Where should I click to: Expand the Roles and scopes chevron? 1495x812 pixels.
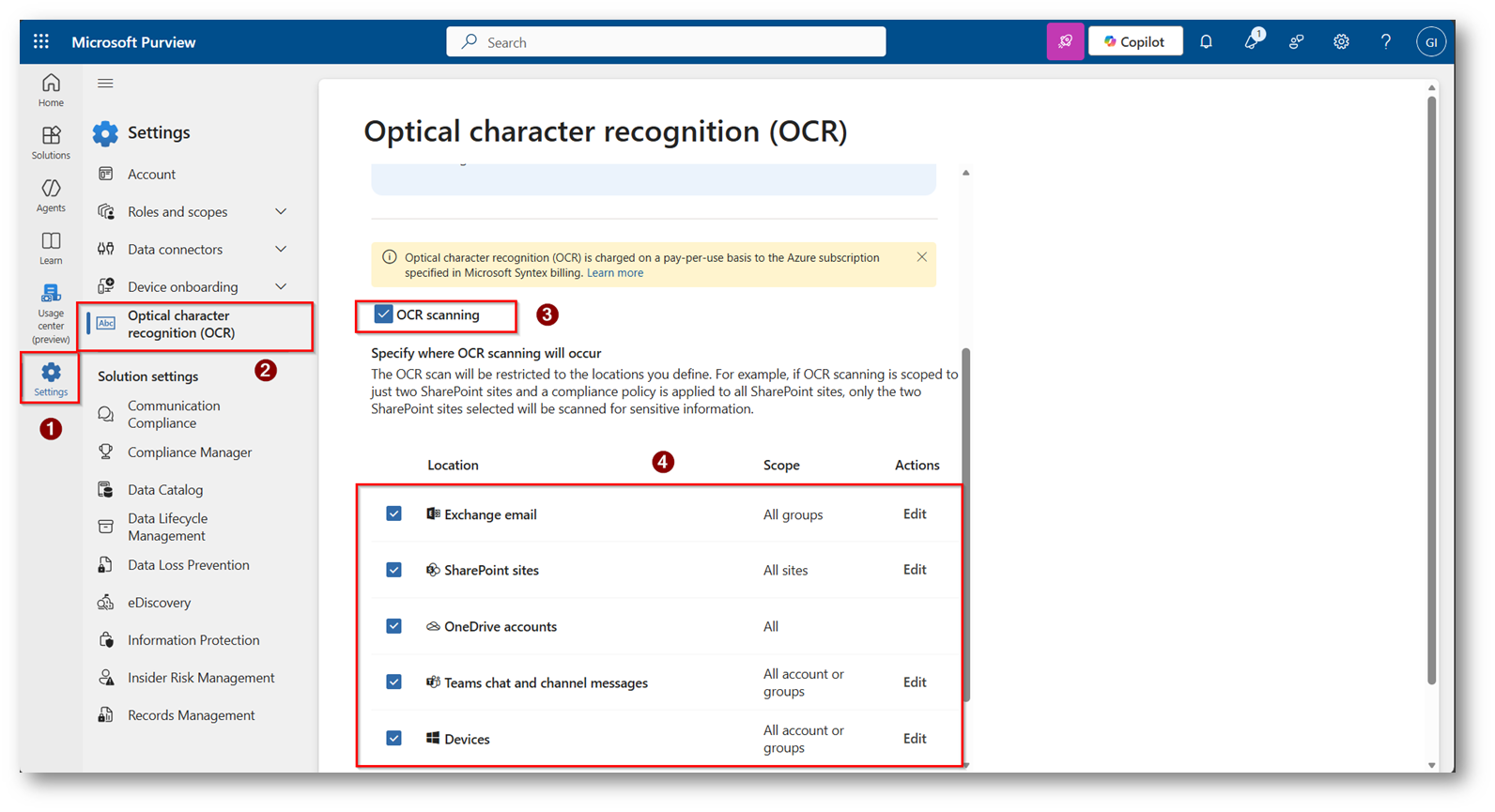[x=281, y=212]
